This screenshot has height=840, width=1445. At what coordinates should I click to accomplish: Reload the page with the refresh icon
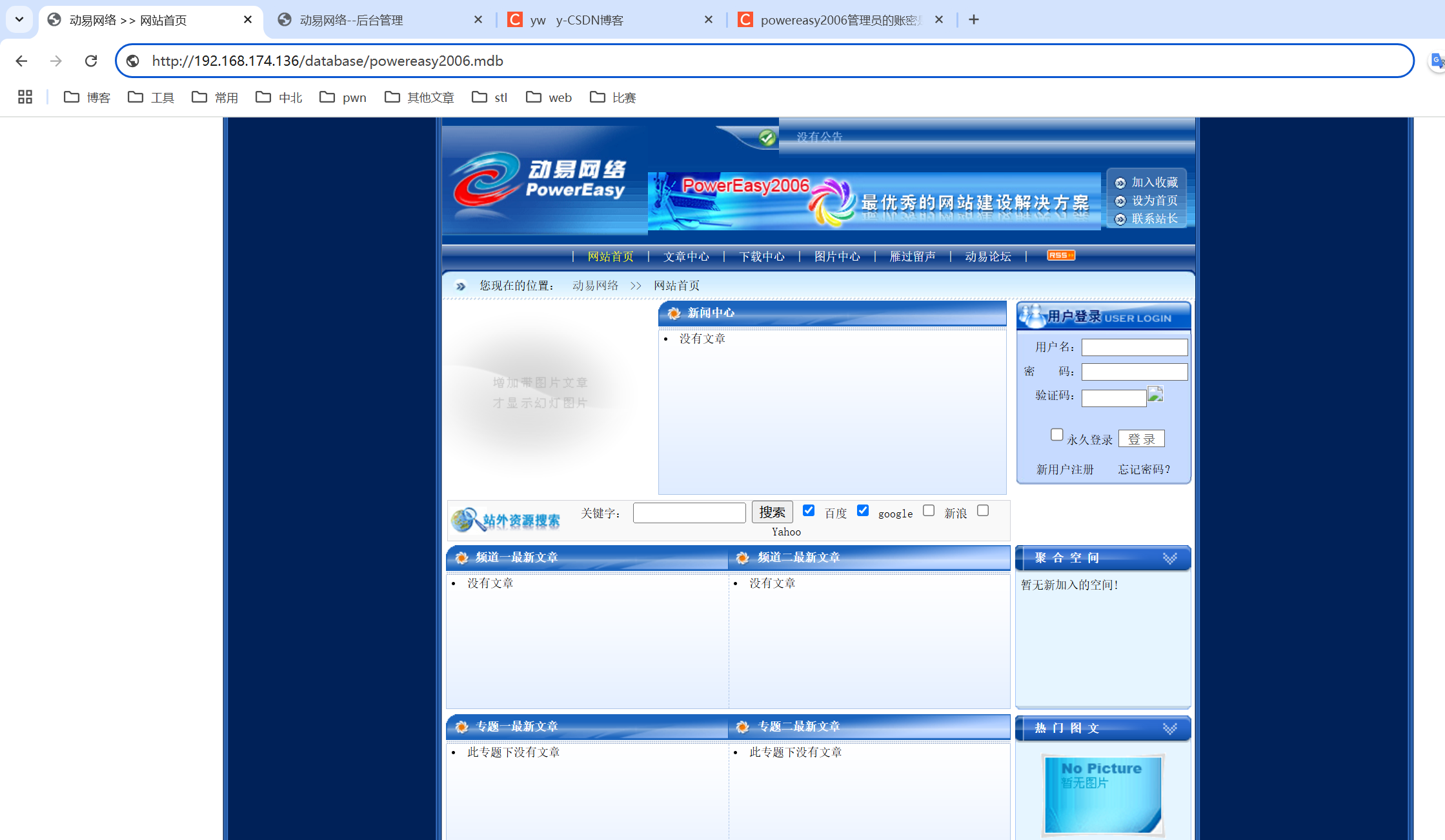91,61
